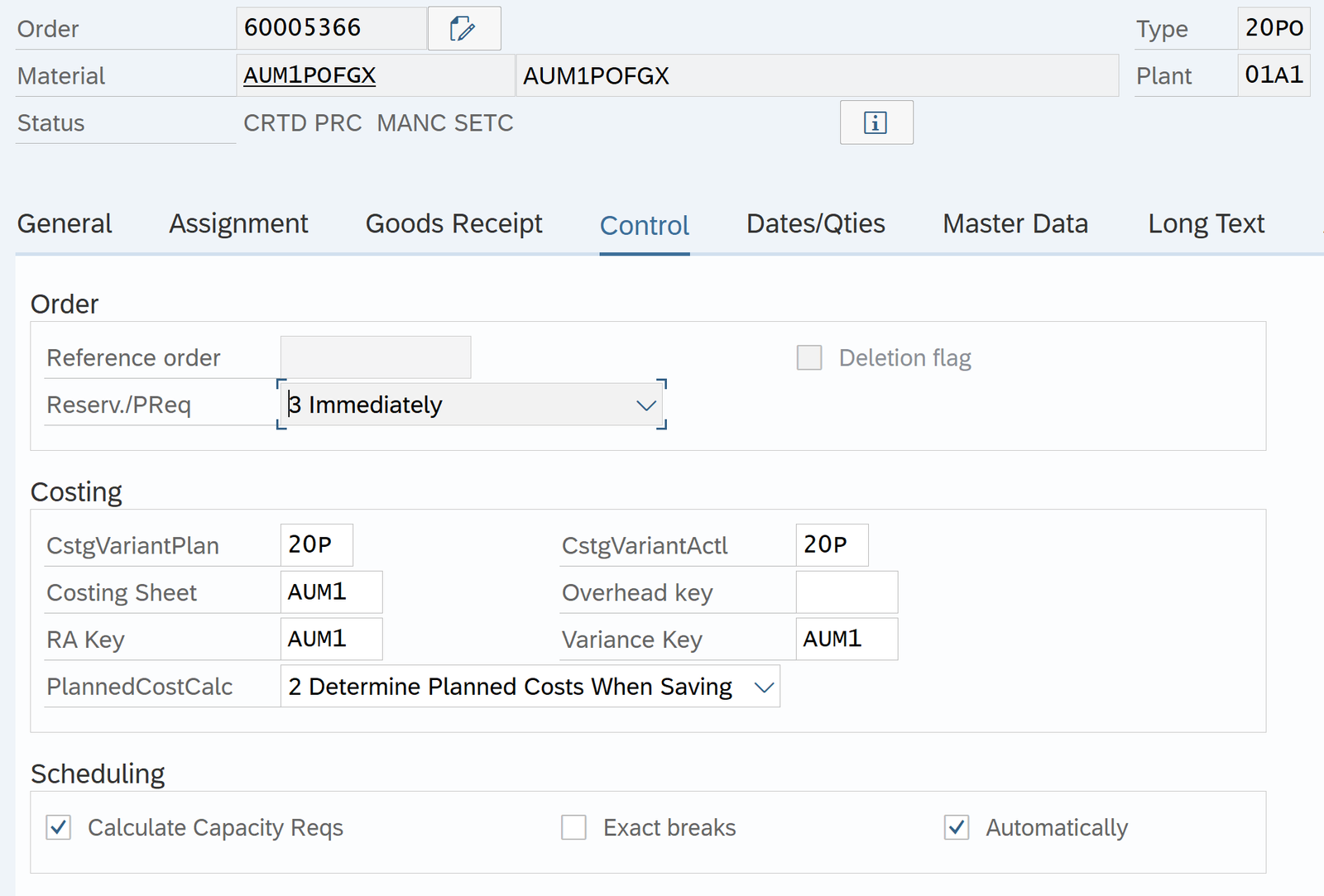Click the empty Overhead key field

click(846, 592)
